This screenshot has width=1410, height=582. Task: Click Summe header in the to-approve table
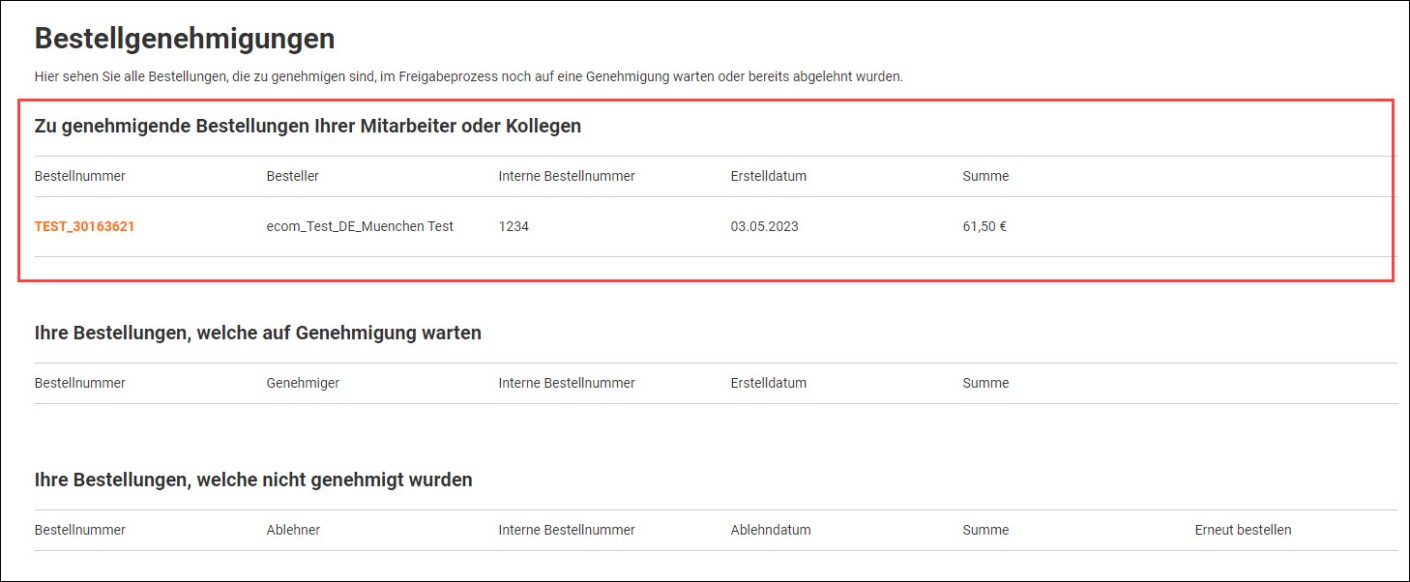985,176
